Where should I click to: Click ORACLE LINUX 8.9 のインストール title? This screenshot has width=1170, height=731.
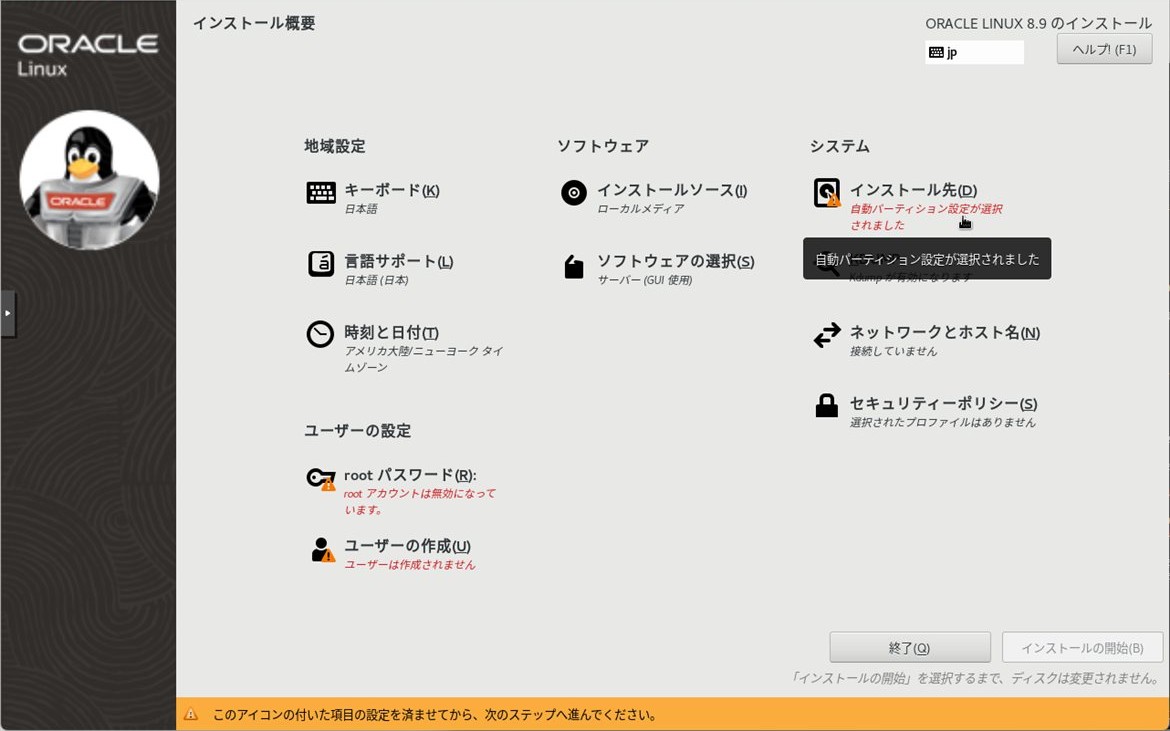[x=1039, y=23]
